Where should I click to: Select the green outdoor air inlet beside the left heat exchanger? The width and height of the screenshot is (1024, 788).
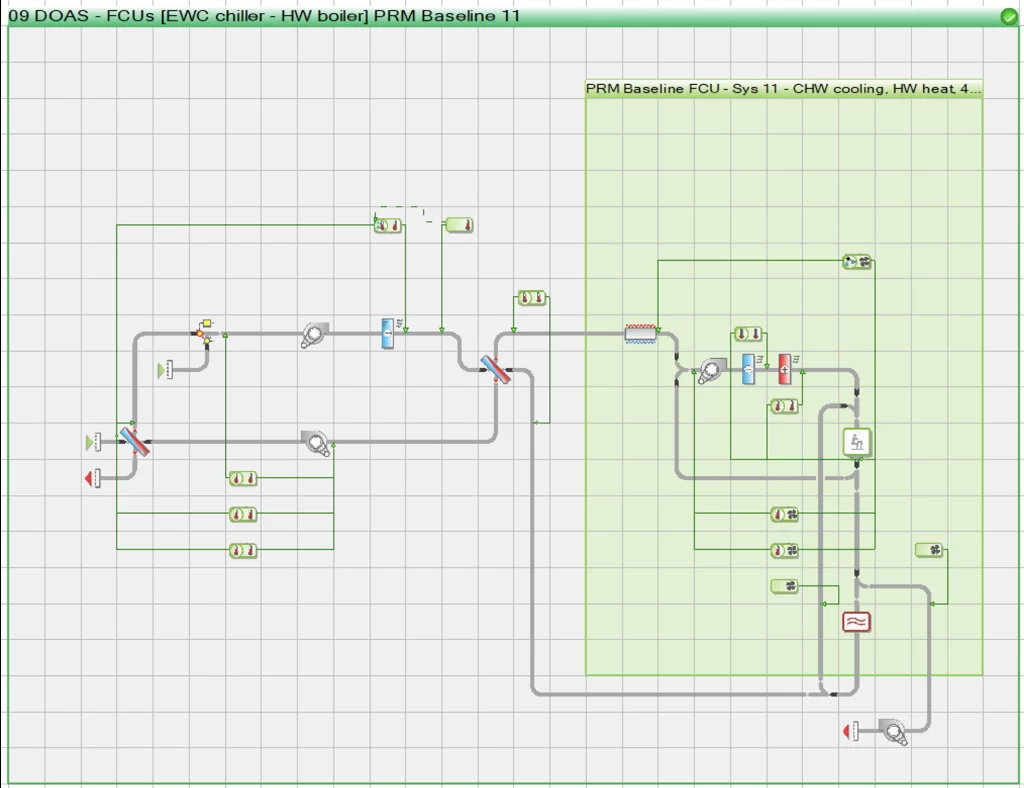(93, 442)
